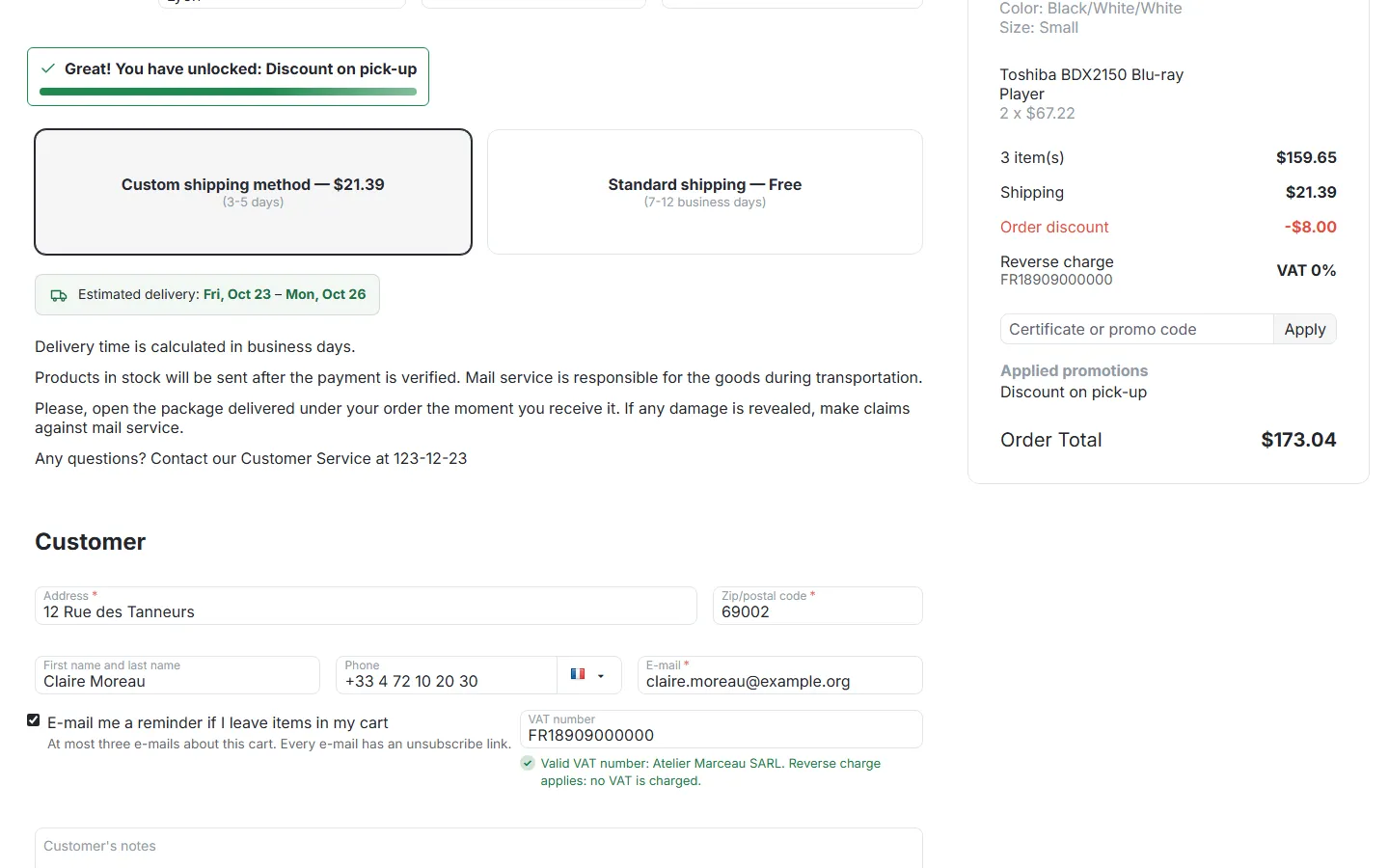Click the French flag in the phone field
Viewport: 1389px width, 868px height.
pos(578,674)
